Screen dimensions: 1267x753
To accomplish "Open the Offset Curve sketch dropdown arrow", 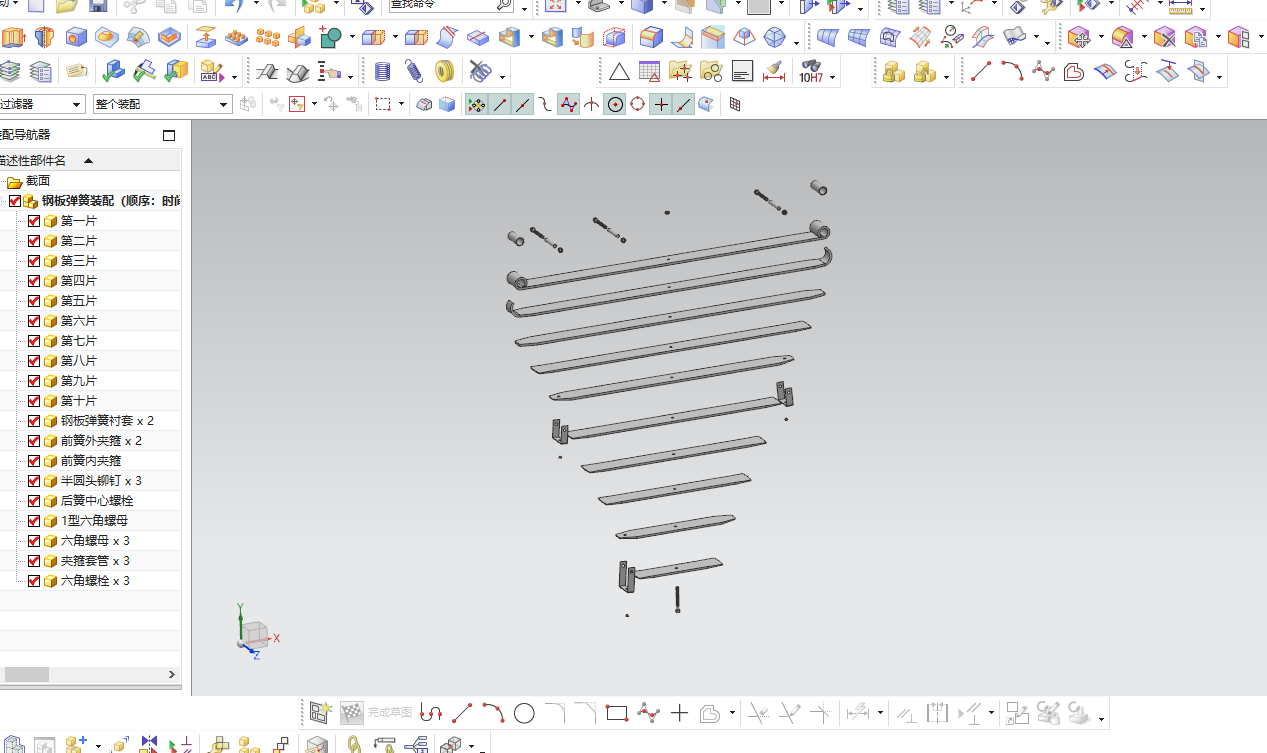I will click(732, 714).
